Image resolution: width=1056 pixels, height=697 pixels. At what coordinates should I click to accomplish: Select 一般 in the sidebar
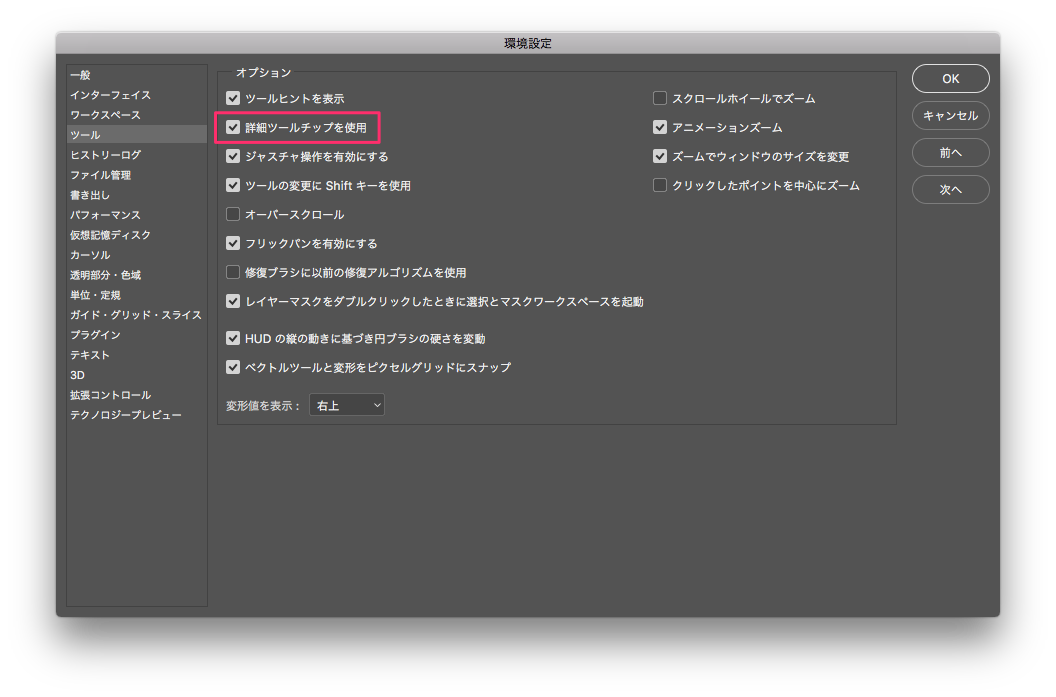[137, 75]
